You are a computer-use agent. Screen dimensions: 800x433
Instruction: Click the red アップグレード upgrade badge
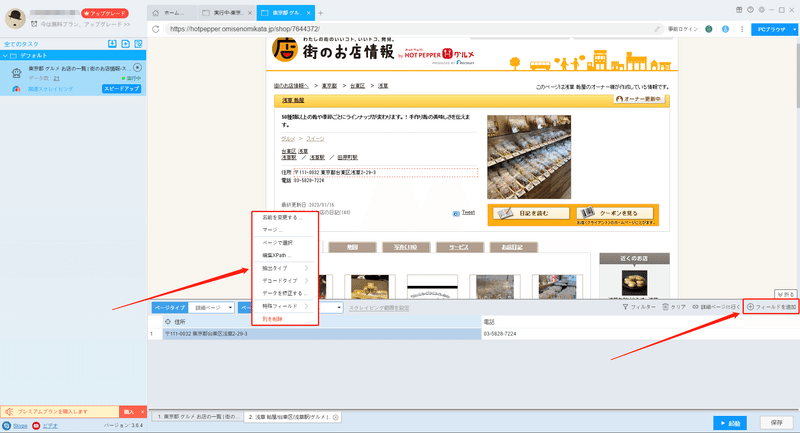105,13
